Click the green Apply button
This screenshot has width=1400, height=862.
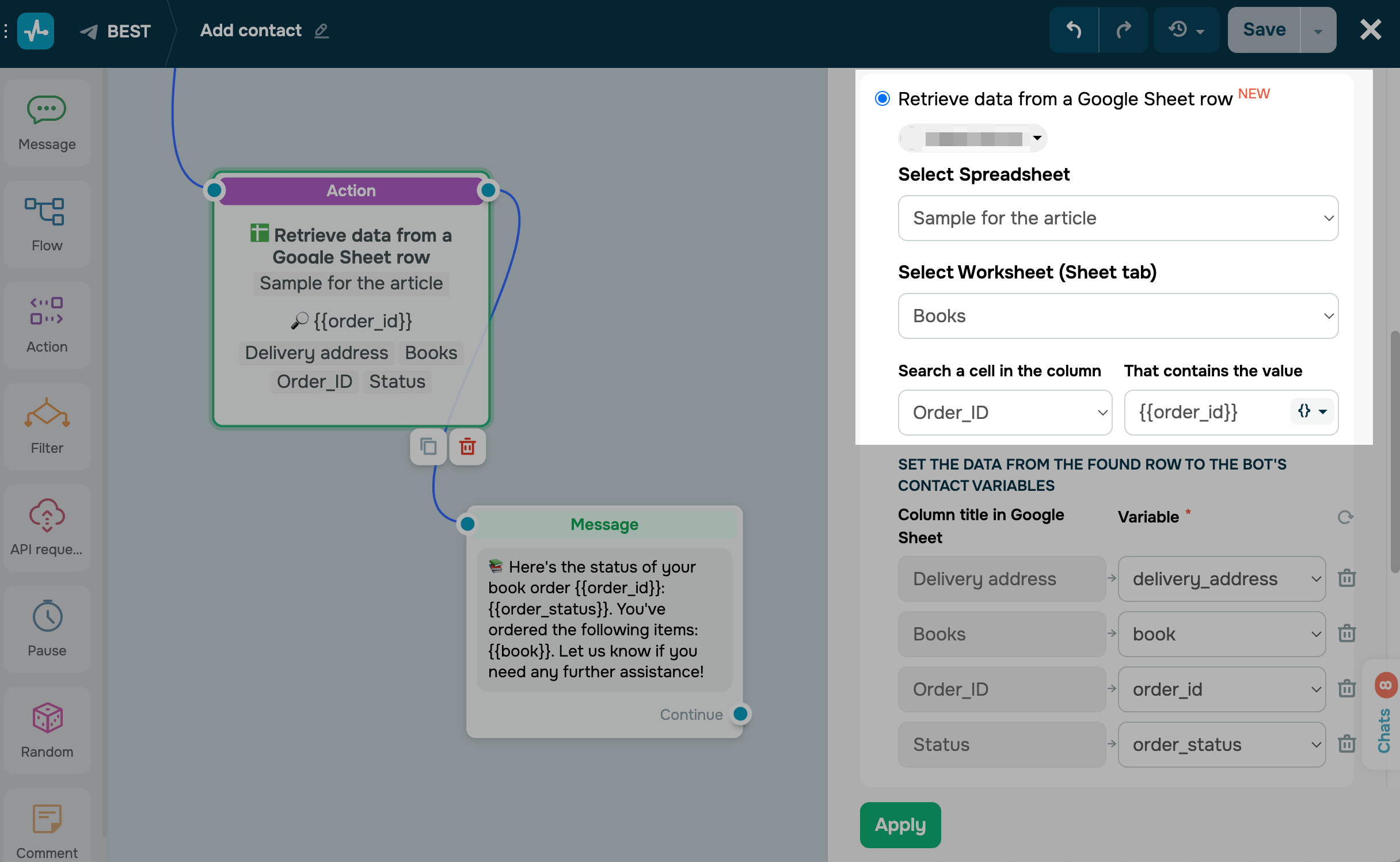[x=900, y=825]
